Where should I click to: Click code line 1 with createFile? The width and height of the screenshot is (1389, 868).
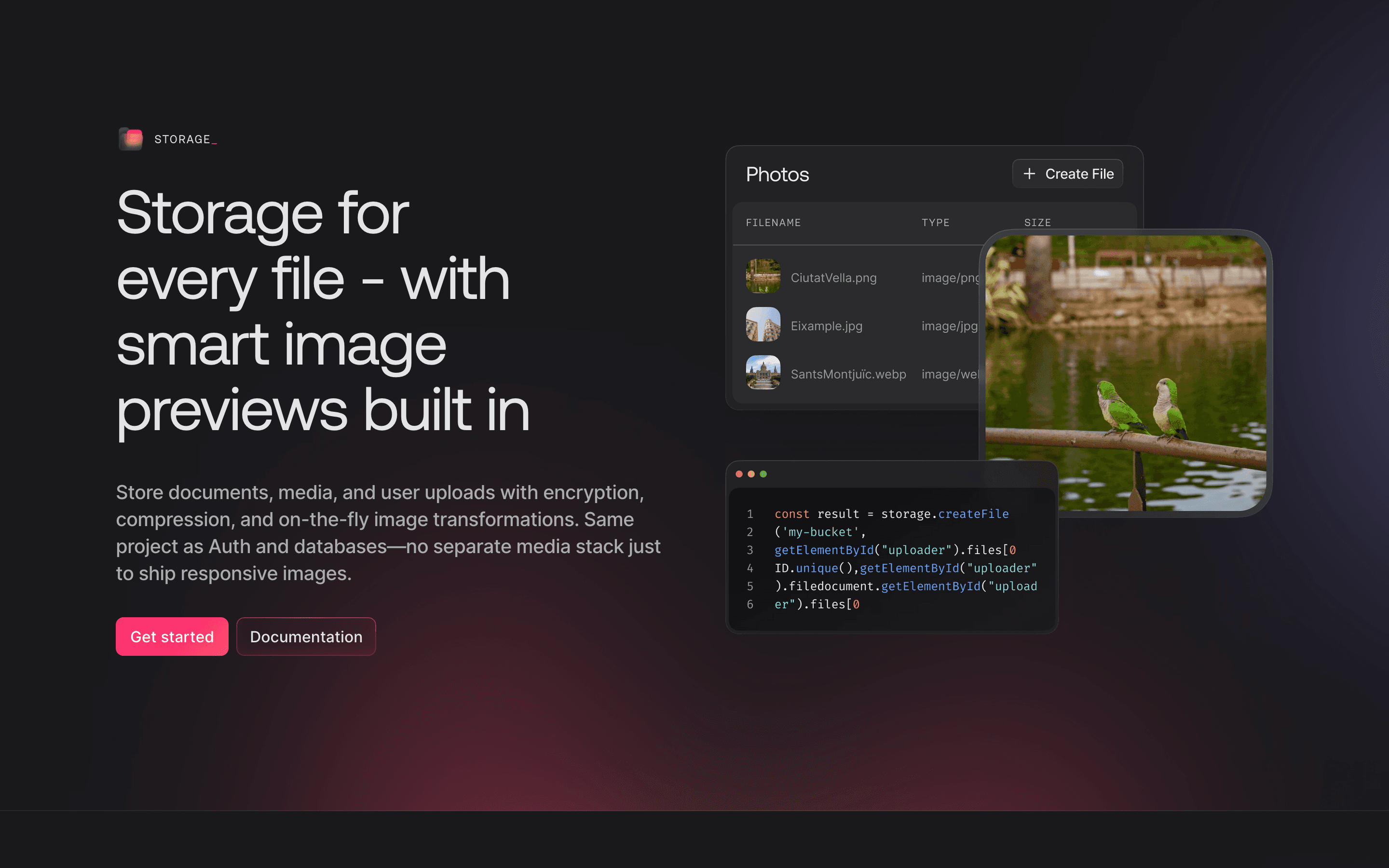point(891,514)
